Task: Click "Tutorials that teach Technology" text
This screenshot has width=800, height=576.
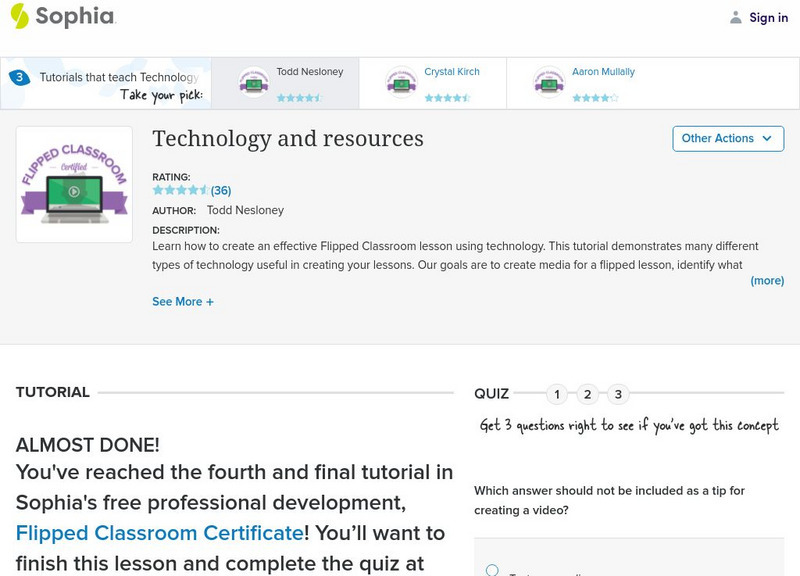Action: (x=119, y=77)
